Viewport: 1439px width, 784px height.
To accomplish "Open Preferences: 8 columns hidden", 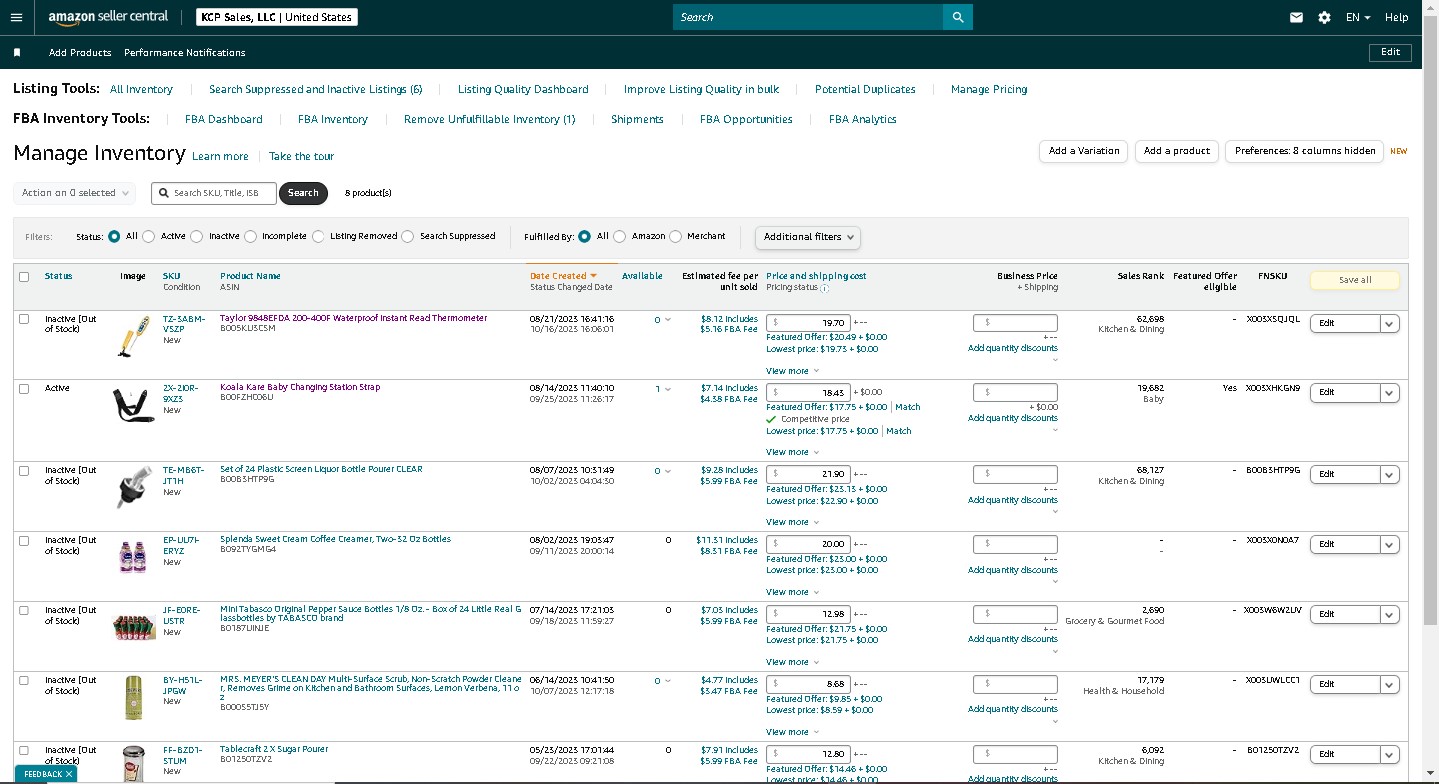I will [1305, 151].
